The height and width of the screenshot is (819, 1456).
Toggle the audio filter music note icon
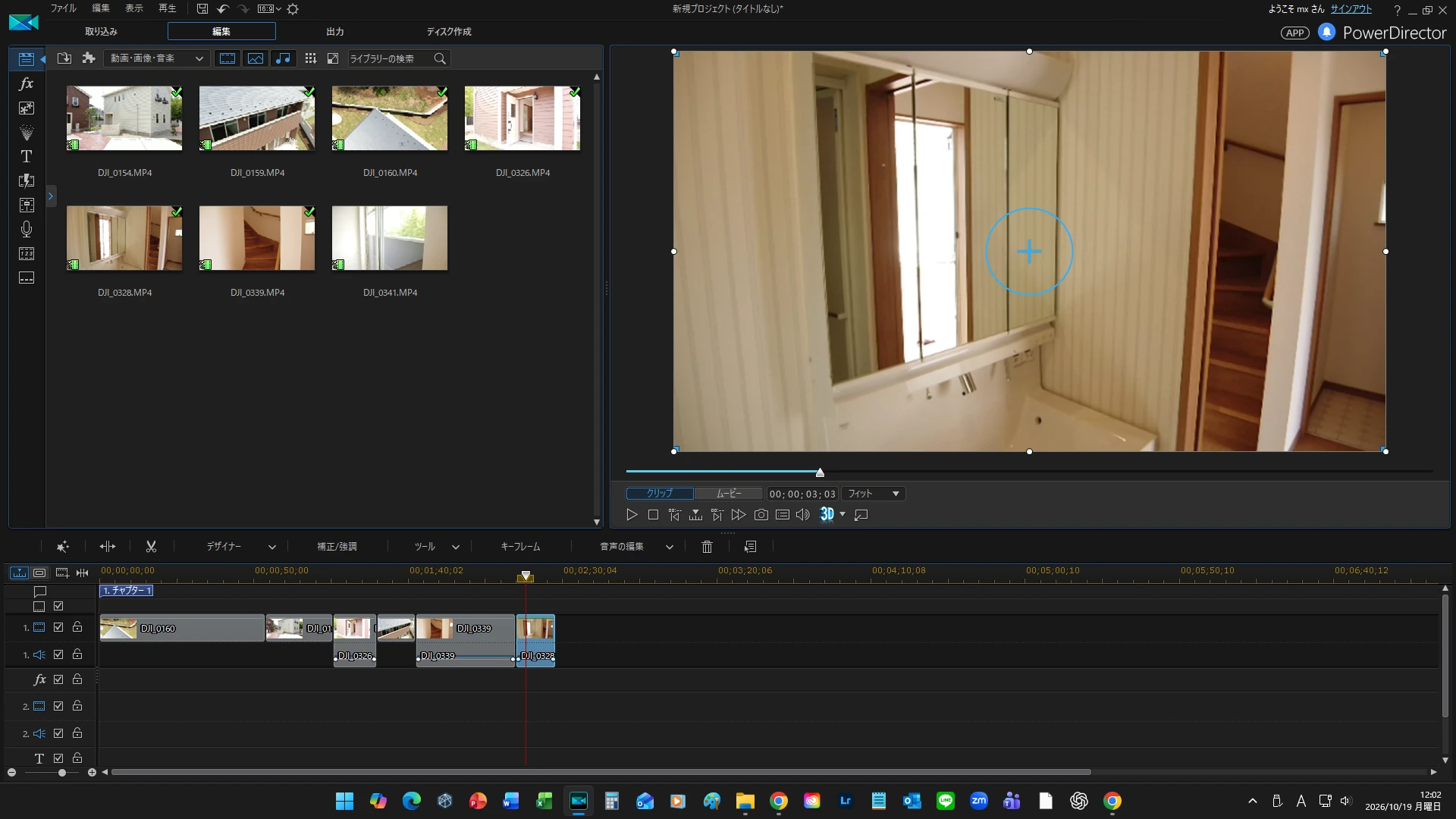pos(283,58)
